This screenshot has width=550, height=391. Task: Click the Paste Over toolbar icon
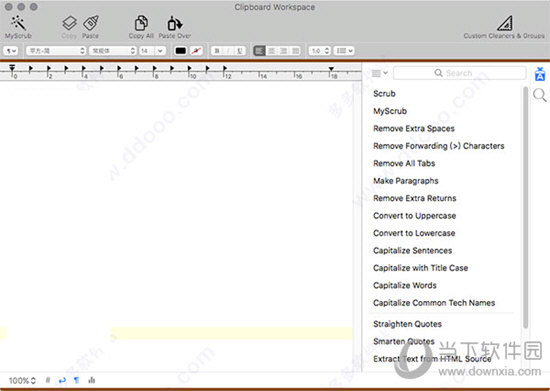click(174, 23)
